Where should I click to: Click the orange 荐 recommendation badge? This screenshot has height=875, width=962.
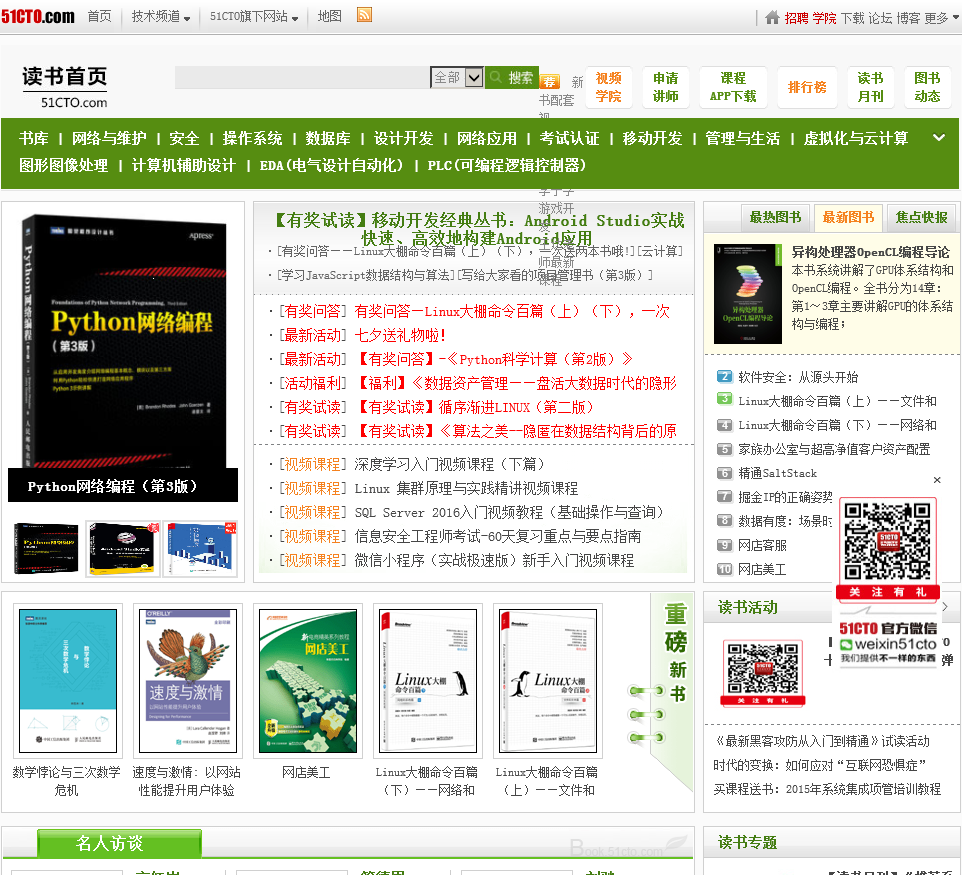pos(549,81)
